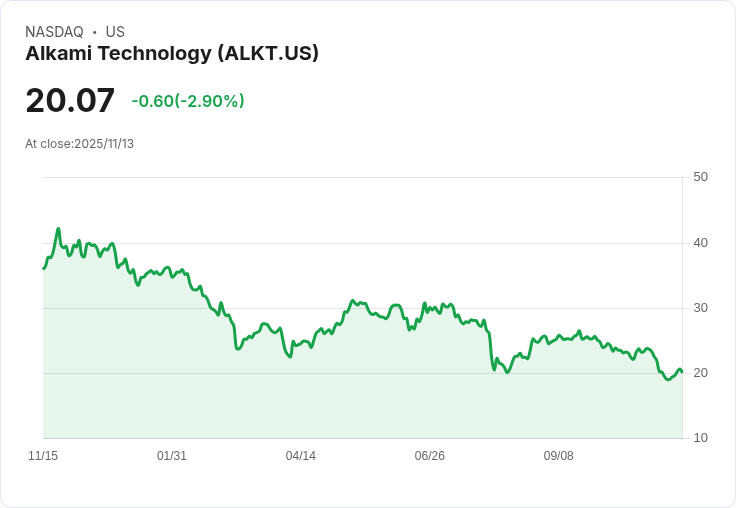Click the 06/26 date axis label

coord(429,455)
